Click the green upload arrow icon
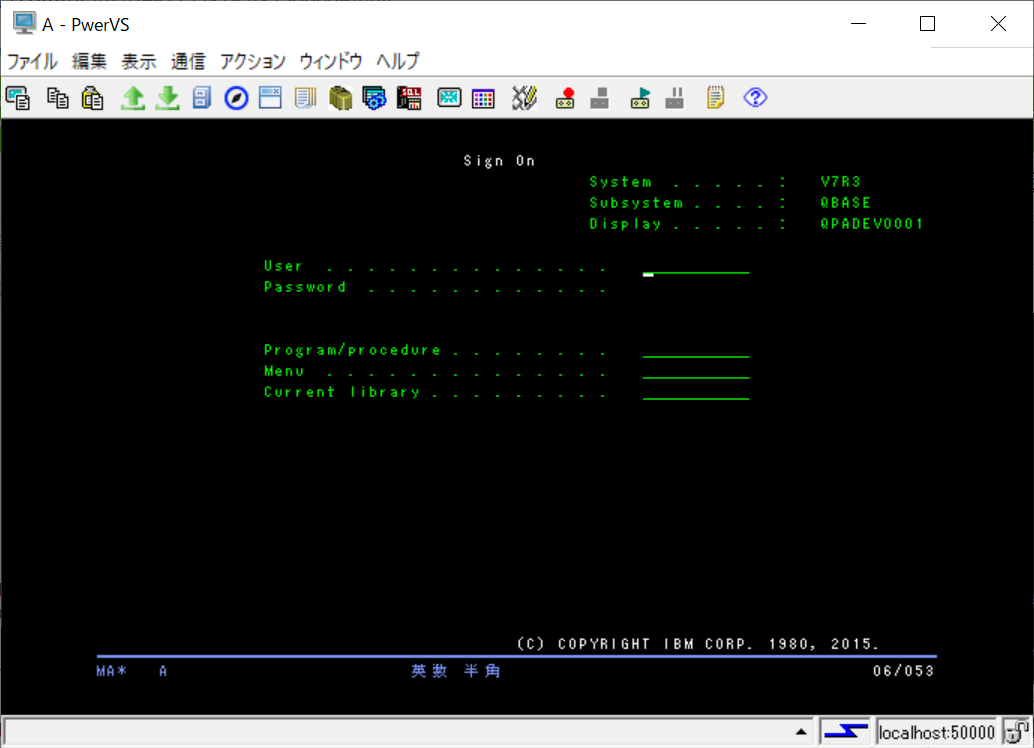This screenshot has width=1034, height=748. [133, 98]
